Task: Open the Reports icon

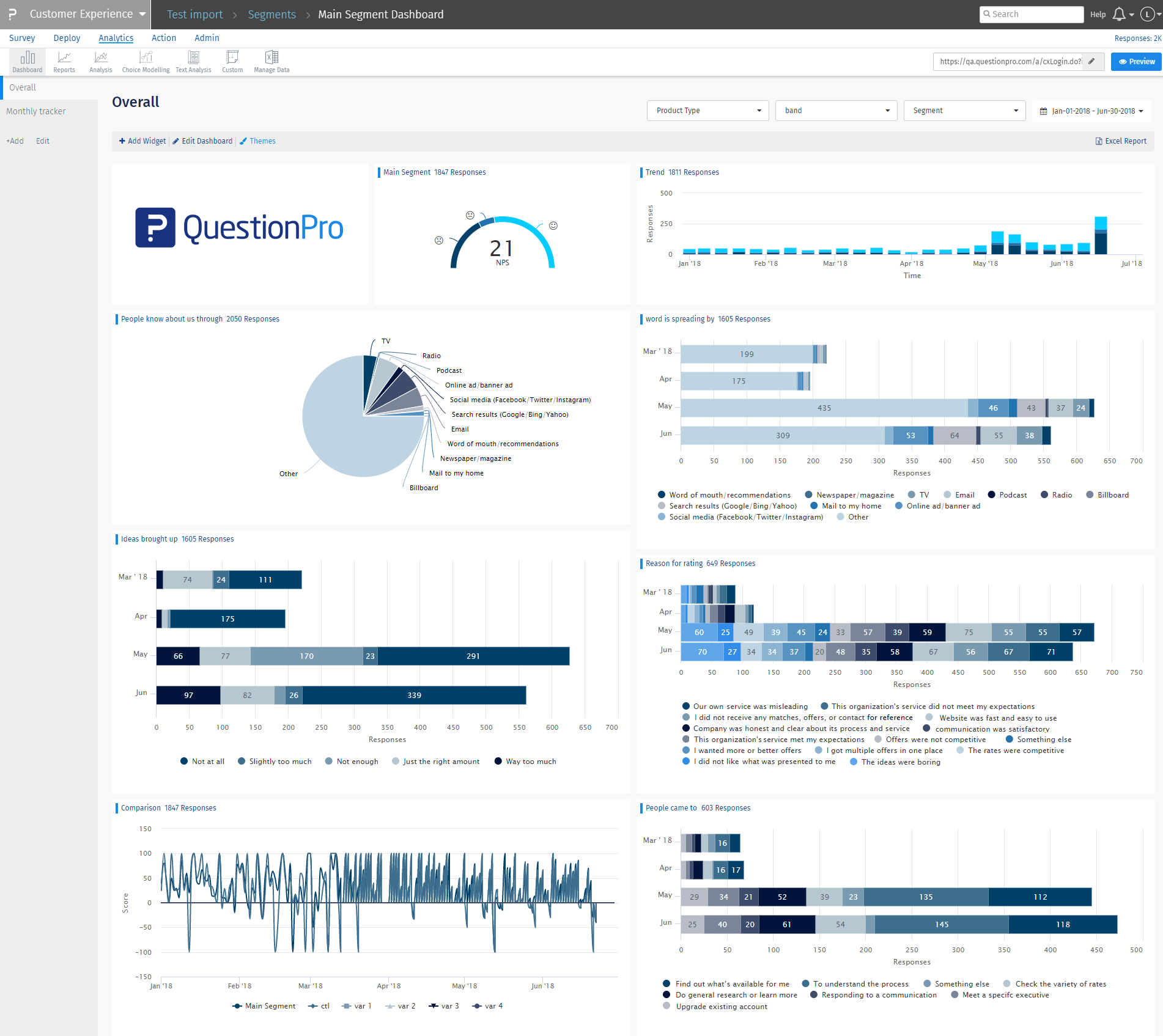Action: click(64, 62)
